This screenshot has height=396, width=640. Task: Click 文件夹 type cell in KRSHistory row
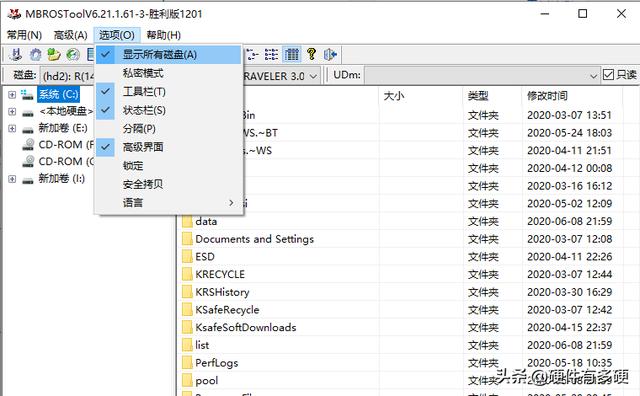click(483, 292)
